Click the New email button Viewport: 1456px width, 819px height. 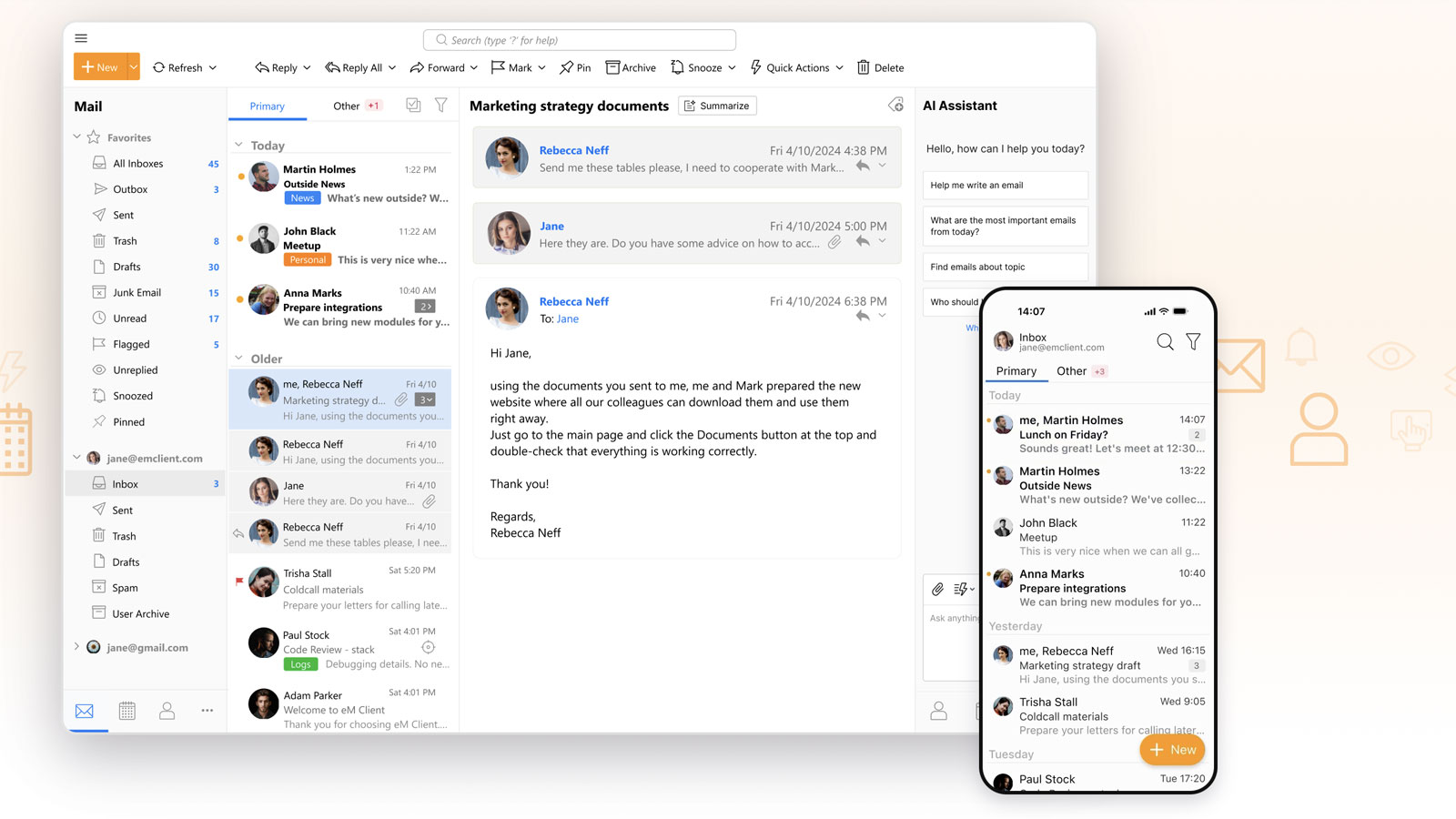click(x=100, y=66)
